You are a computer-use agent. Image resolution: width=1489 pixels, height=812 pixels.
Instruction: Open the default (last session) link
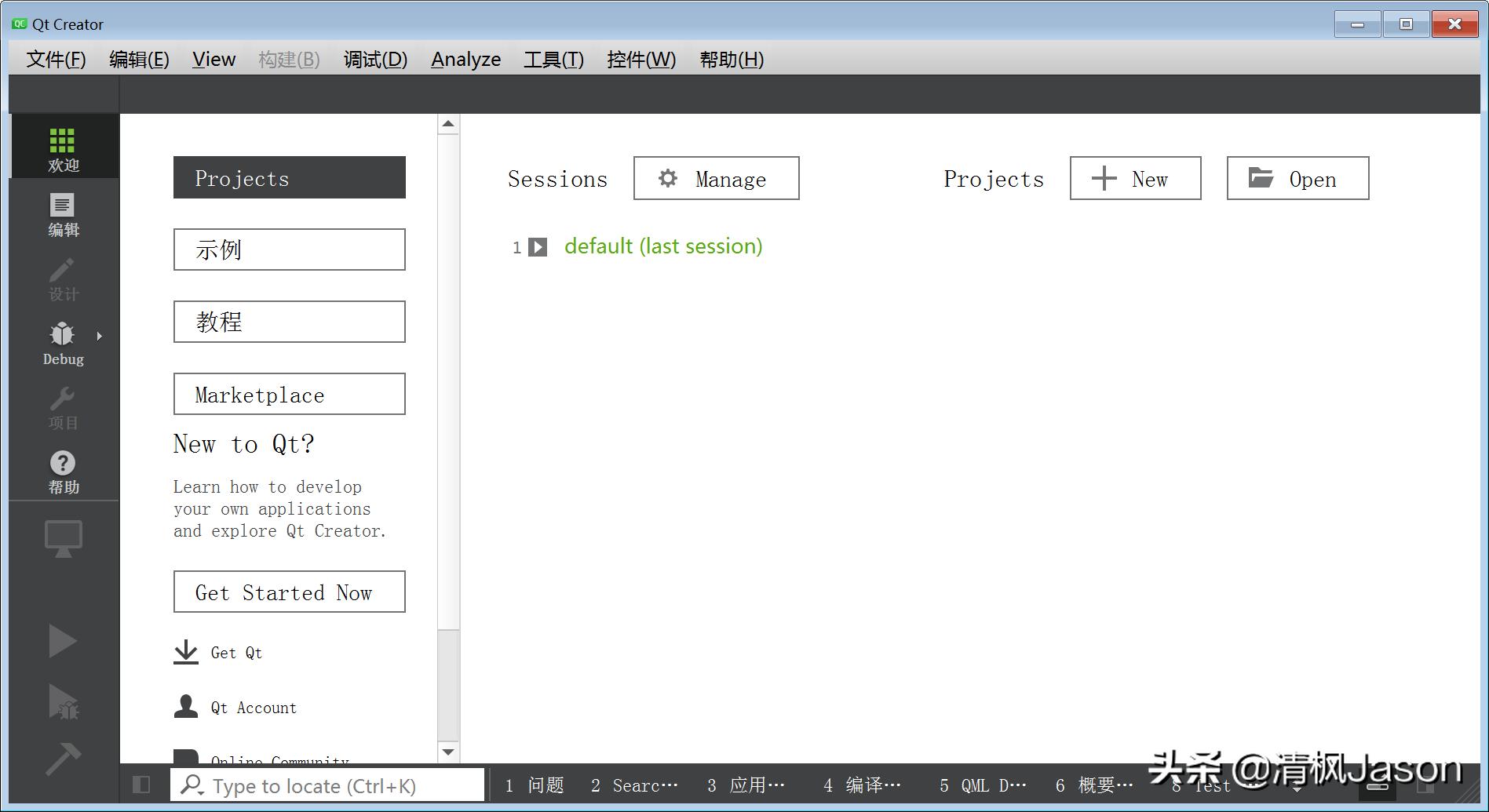[x=663, y=246]
